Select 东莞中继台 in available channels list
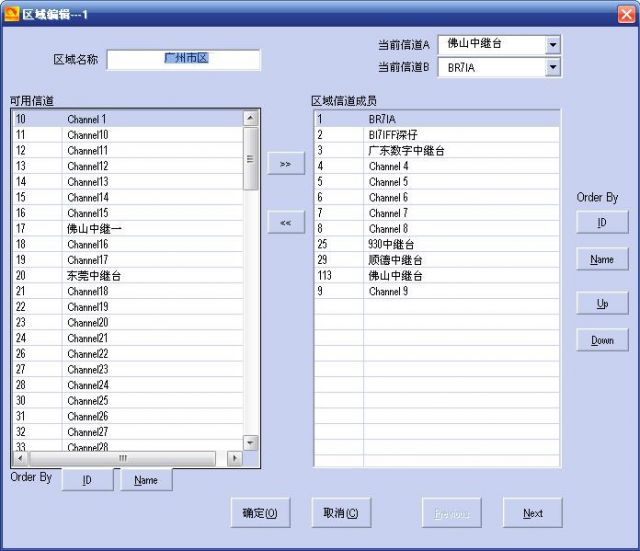This screenshot has width=640, height=551. [x=95, y=276]
